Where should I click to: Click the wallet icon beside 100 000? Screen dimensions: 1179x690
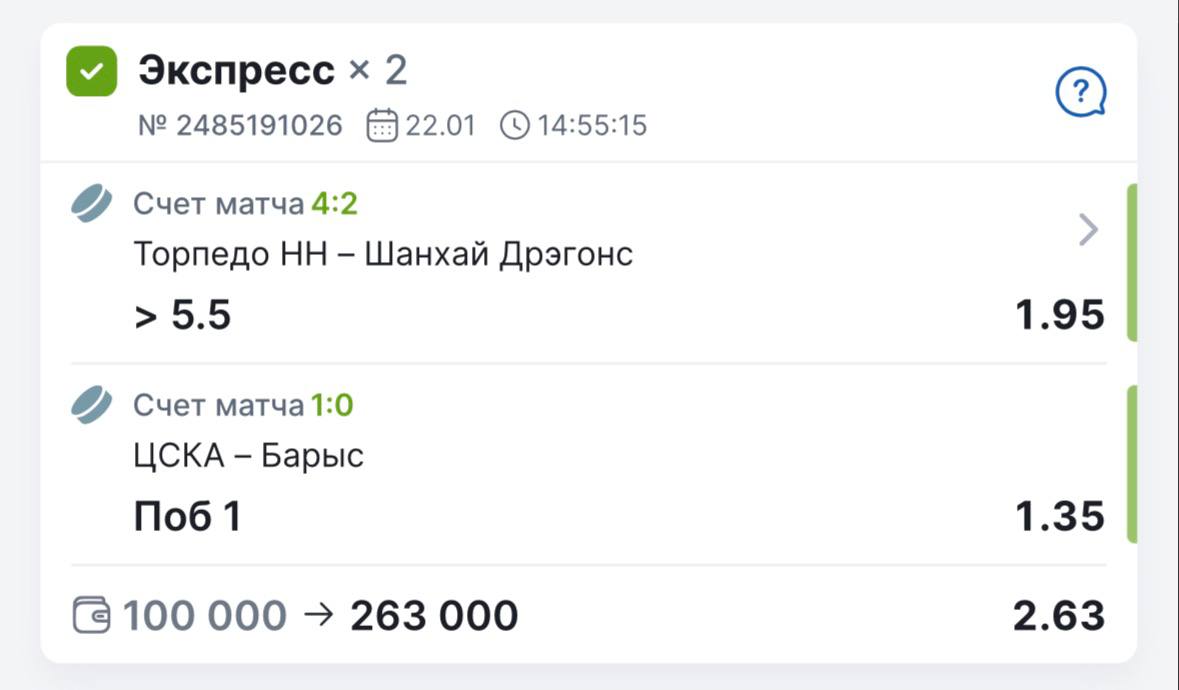92,615
